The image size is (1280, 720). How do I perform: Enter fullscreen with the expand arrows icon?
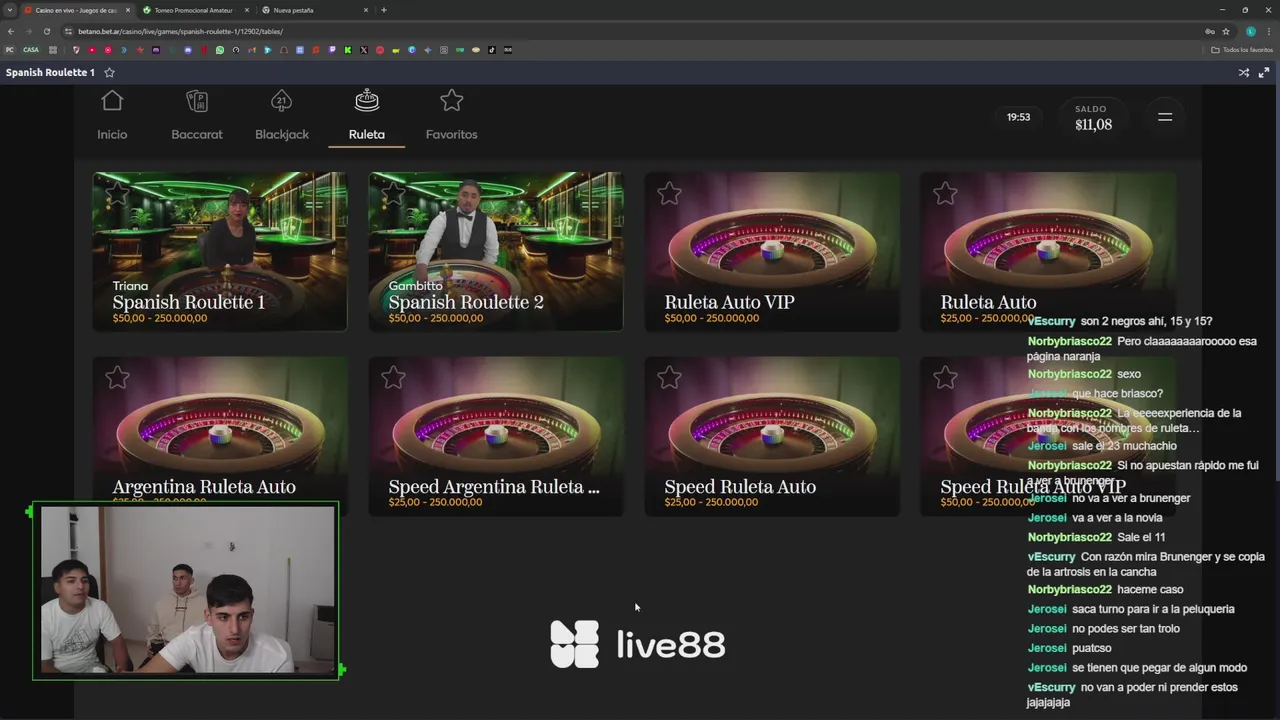1264,72
